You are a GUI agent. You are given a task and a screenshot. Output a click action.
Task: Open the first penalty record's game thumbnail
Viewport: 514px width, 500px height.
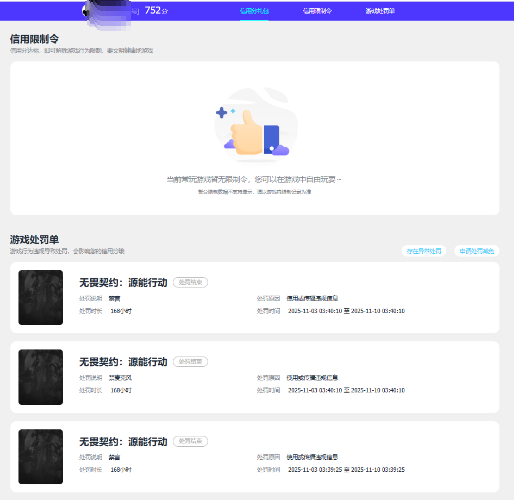(x=41, y=297)
